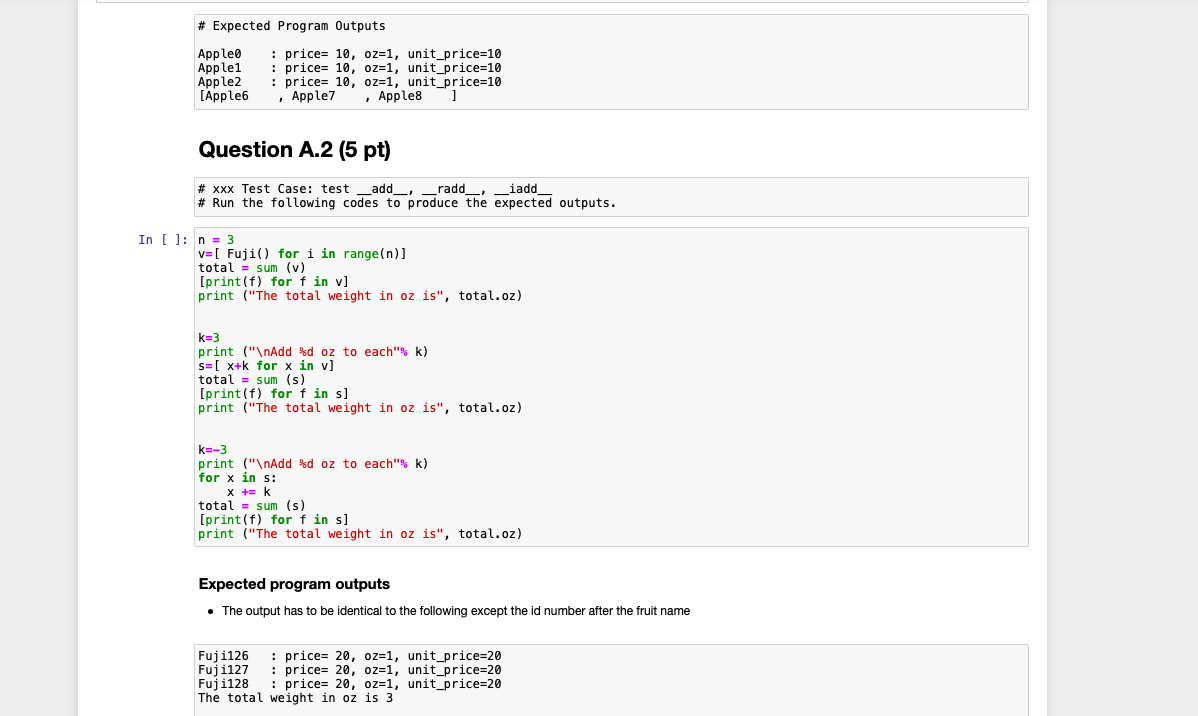
Task: Click the line k=-3 in the code cell
Action: tap(213, 449)
